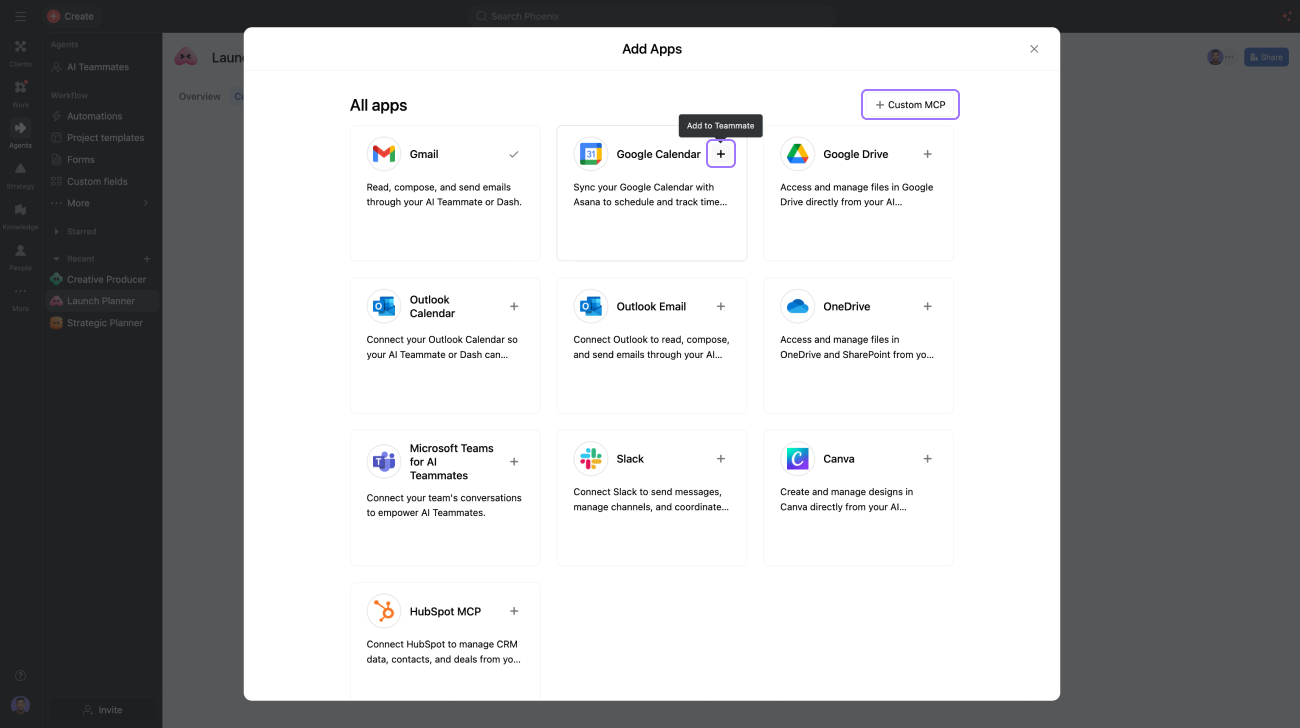This screenshot has height=728, width=1300.
Task: Add Google Calendar to Teammate
Action: pyautogui.click(x=721, y=154)
